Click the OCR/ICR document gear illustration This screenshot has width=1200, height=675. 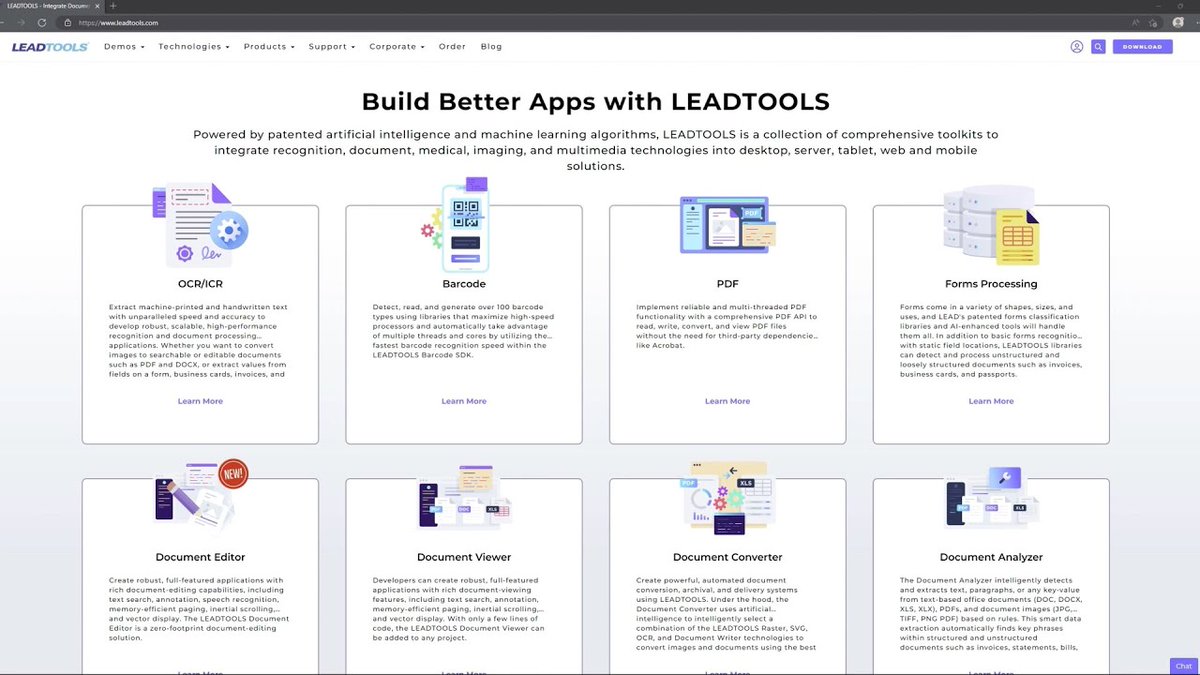pos(200,225)
